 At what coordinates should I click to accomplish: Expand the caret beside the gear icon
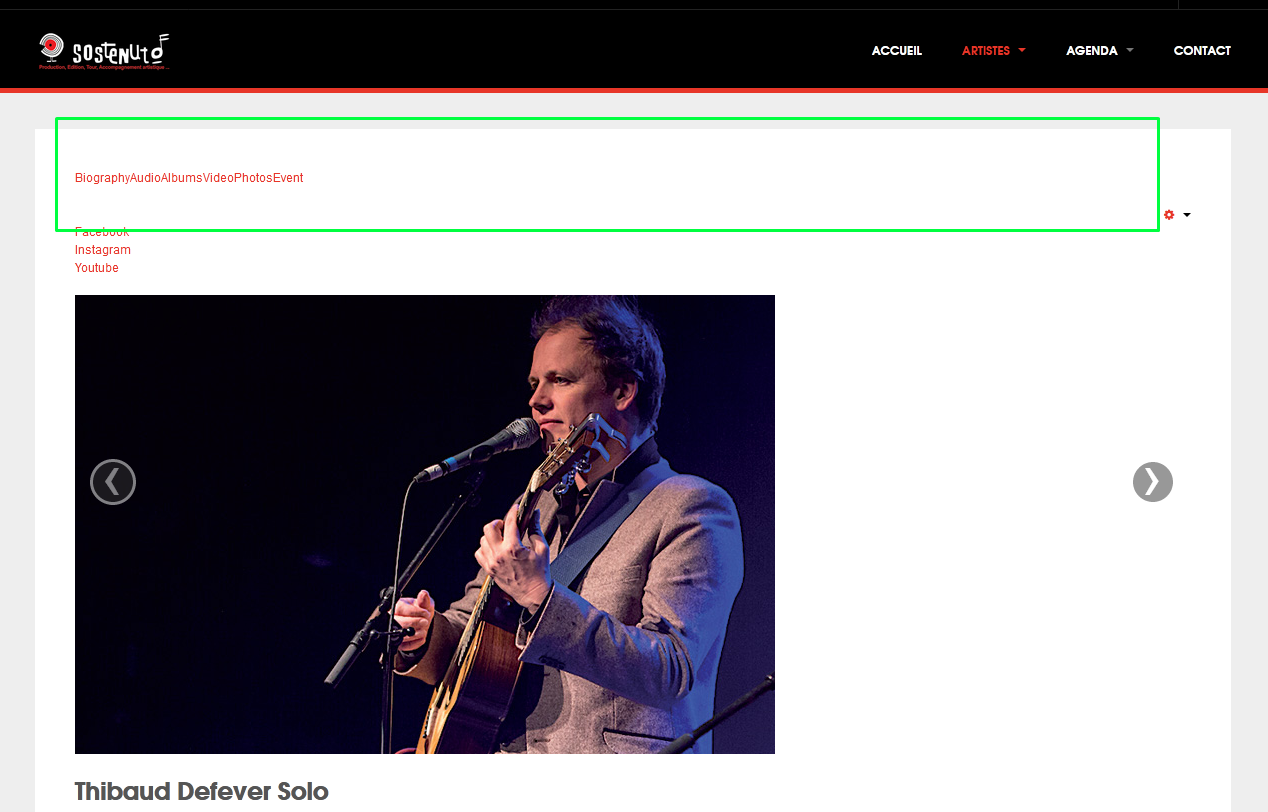pyautogui.click(x=1187, y=215)
